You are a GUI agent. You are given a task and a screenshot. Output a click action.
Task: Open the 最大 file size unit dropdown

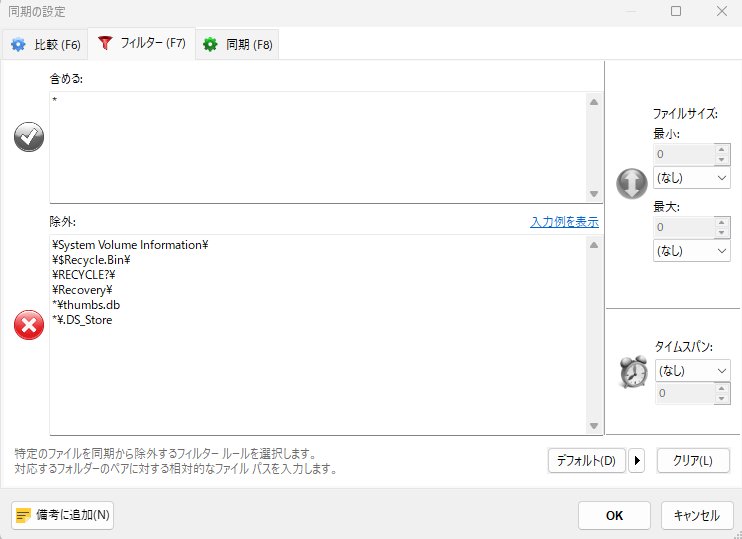pos(692,251)
